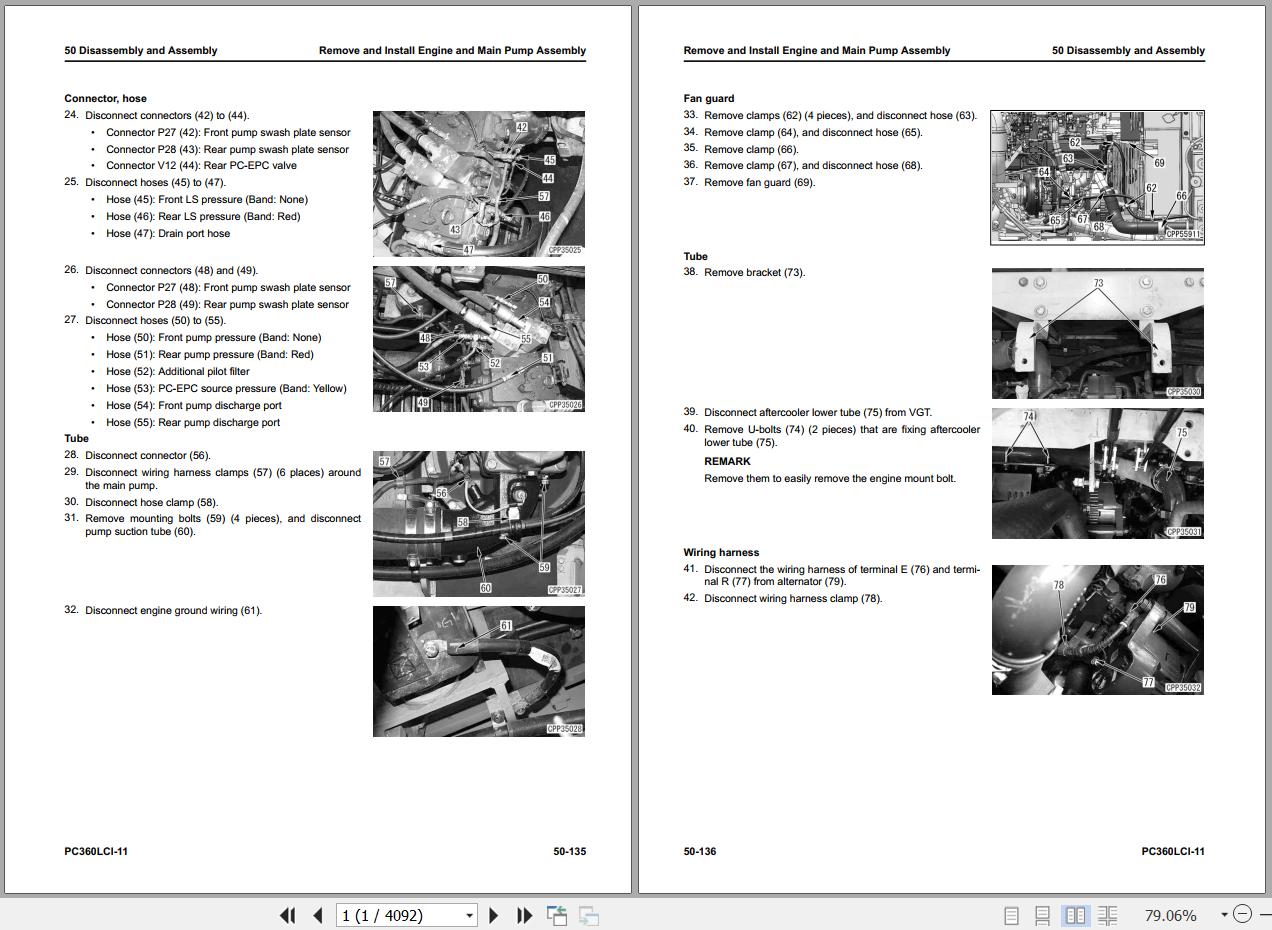
Task: Click 'Hose (46): Rear LS pressure (Band: Red)'
Action: tap(203, 216)
